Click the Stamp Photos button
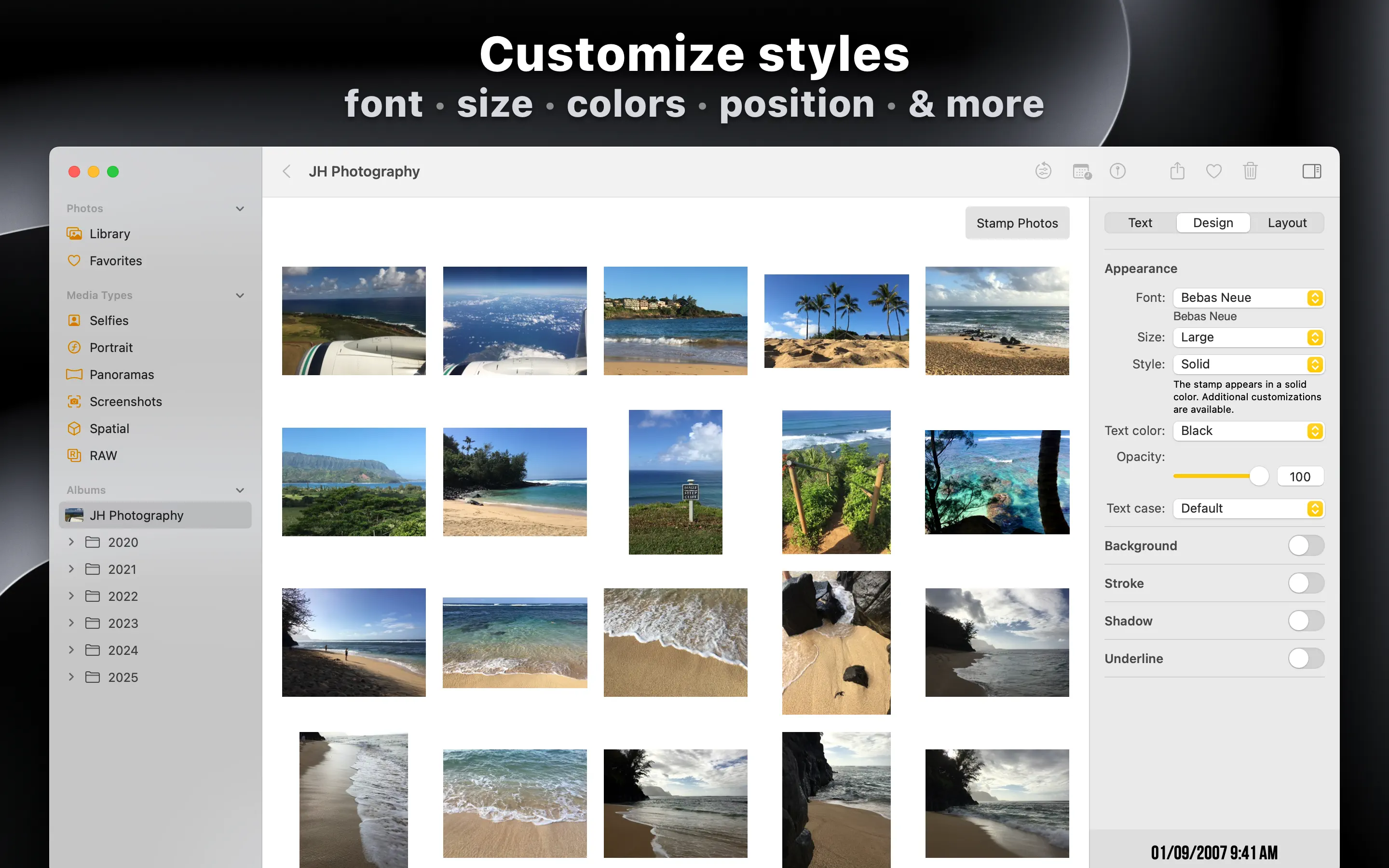The image size is (1389, 868). coord(1017,223)
